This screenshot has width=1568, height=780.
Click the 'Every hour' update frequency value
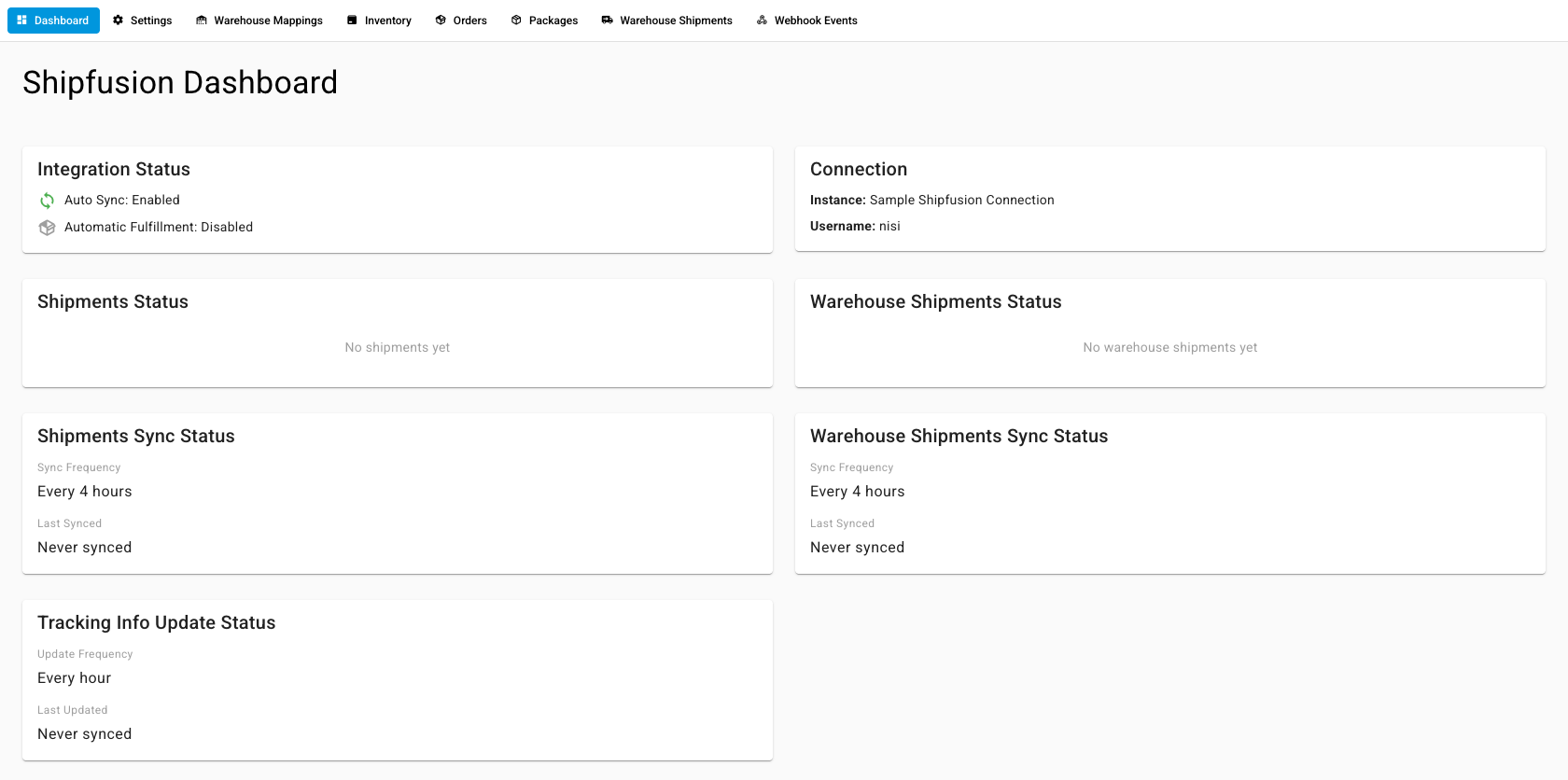(x=75, y=678)
